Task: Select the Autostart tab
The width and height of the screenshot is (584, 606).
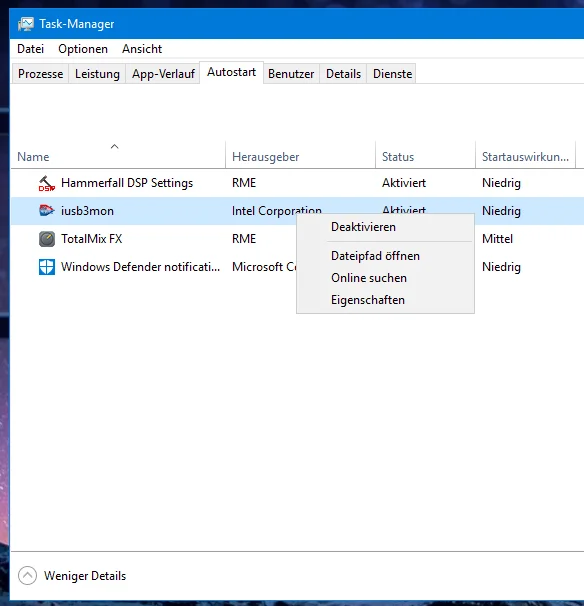Action: [231, 72]
